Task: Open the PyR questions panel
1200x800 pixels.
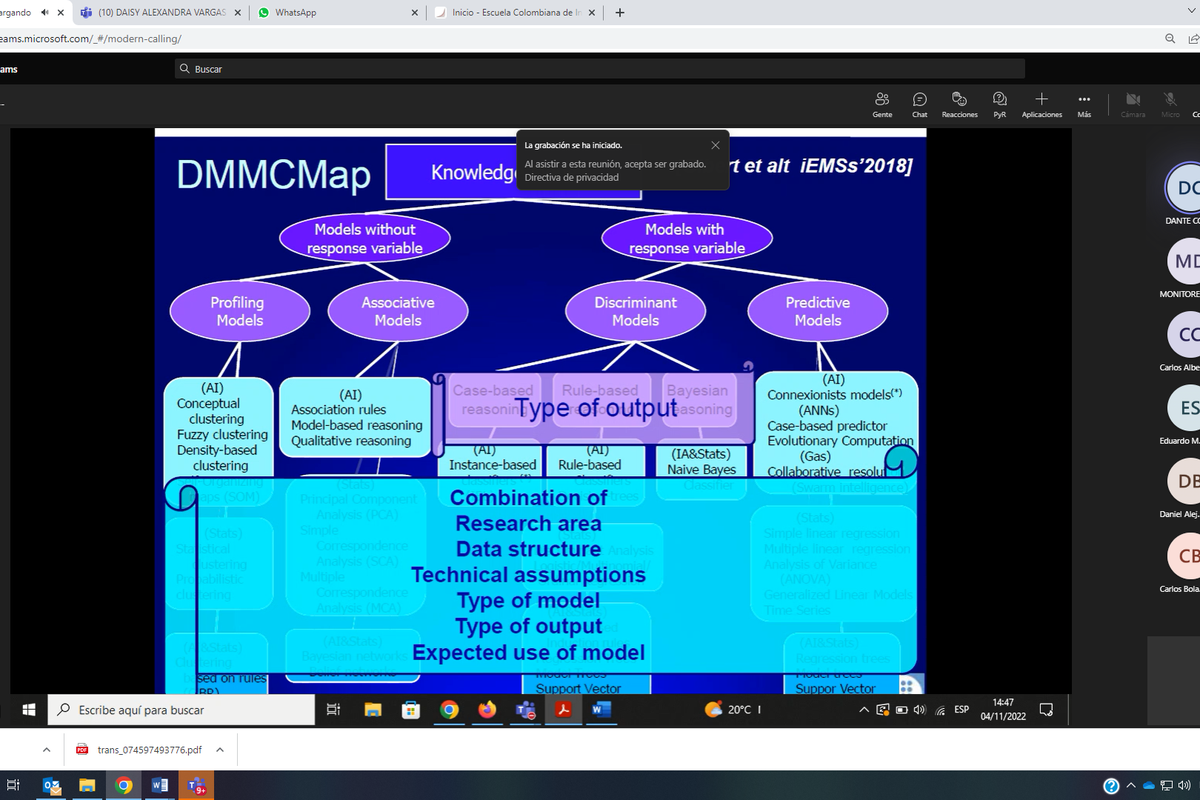Action: coord(999,103)
